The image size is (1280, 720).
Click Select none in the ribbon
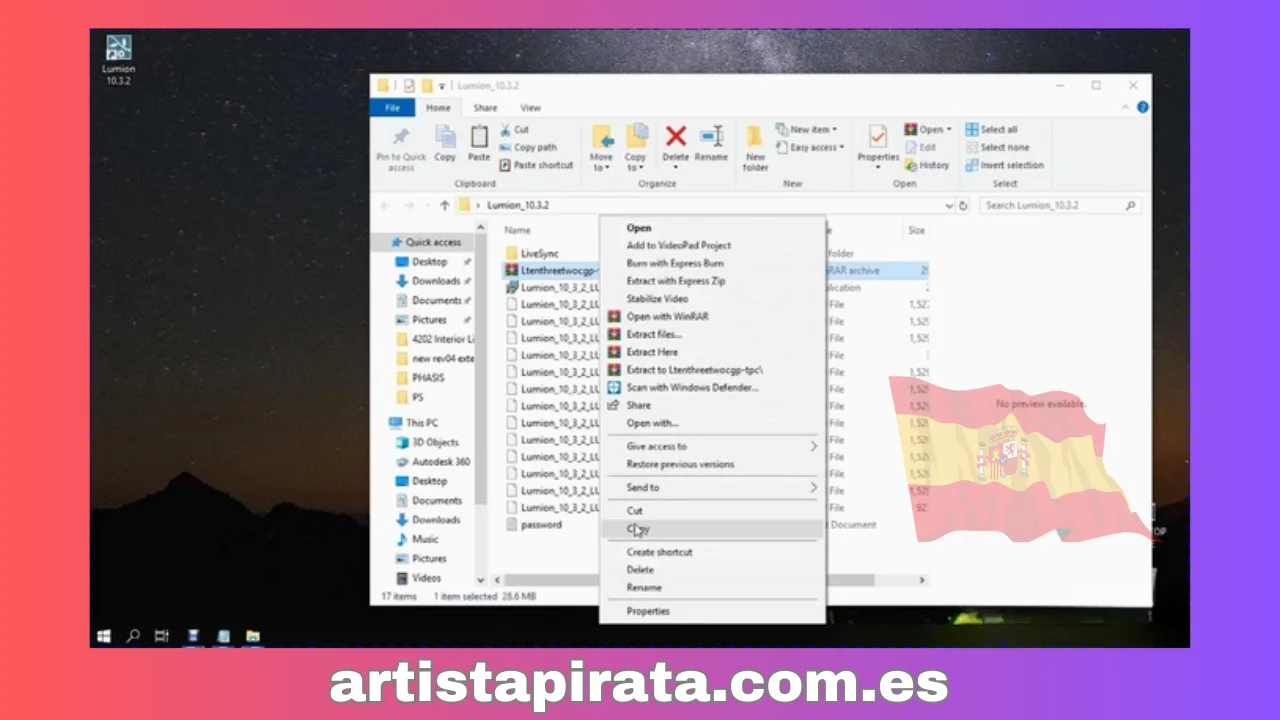pos(997,147)
